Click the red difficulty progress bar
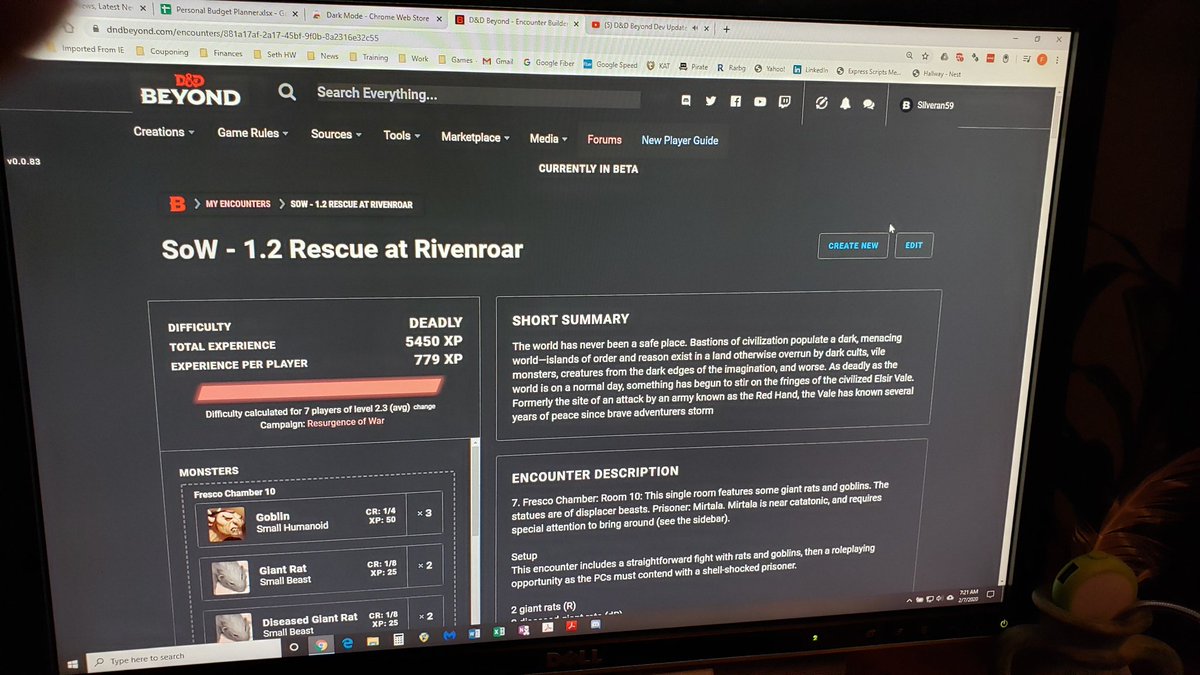This screenshot has height=675, width=1200. (x=319, y=387)
